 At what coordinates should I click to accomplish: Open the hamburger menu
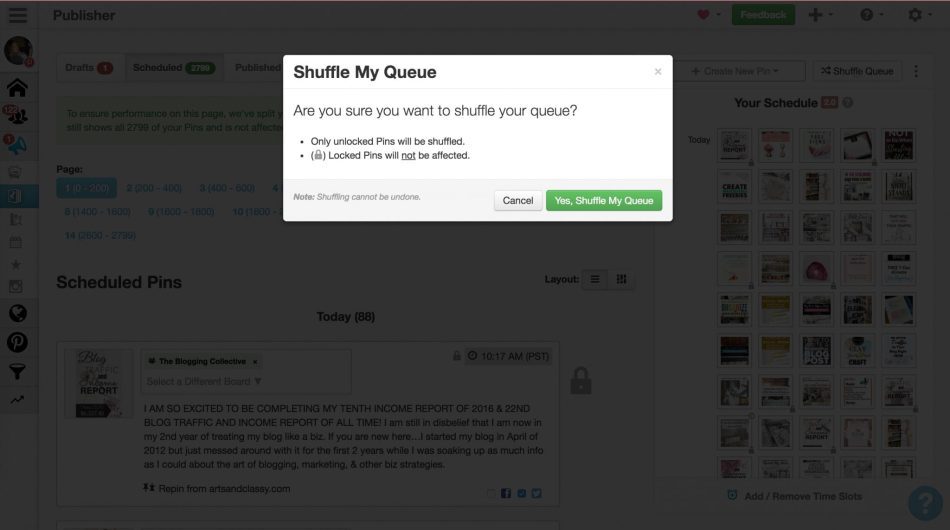click(18, 15)
